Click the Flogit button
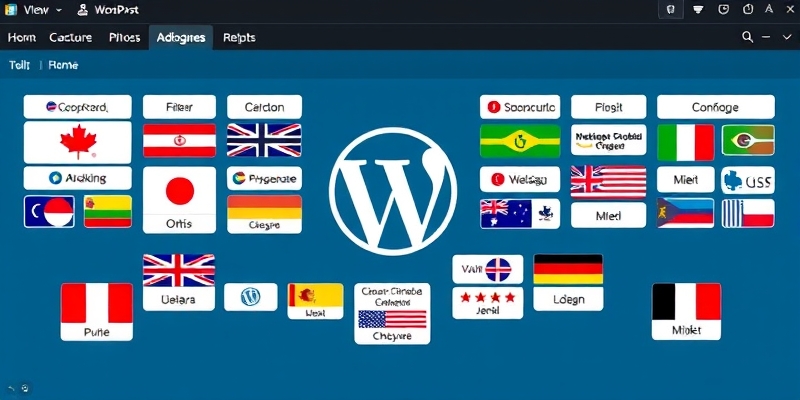Image resolution: width=800 pixels, height=400 pixels. tap(608, 107)
